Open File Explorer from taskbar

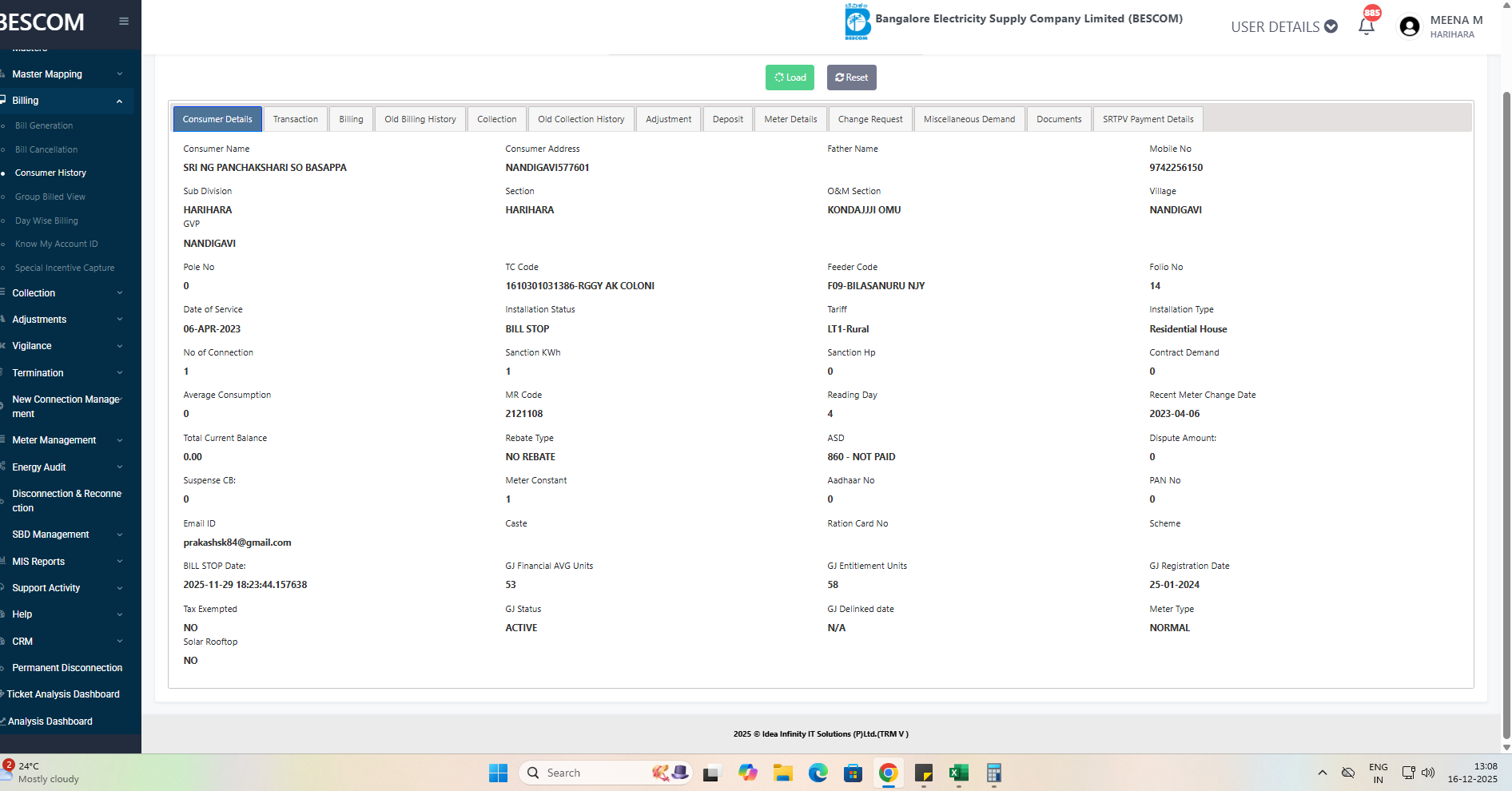pos(782,773)
